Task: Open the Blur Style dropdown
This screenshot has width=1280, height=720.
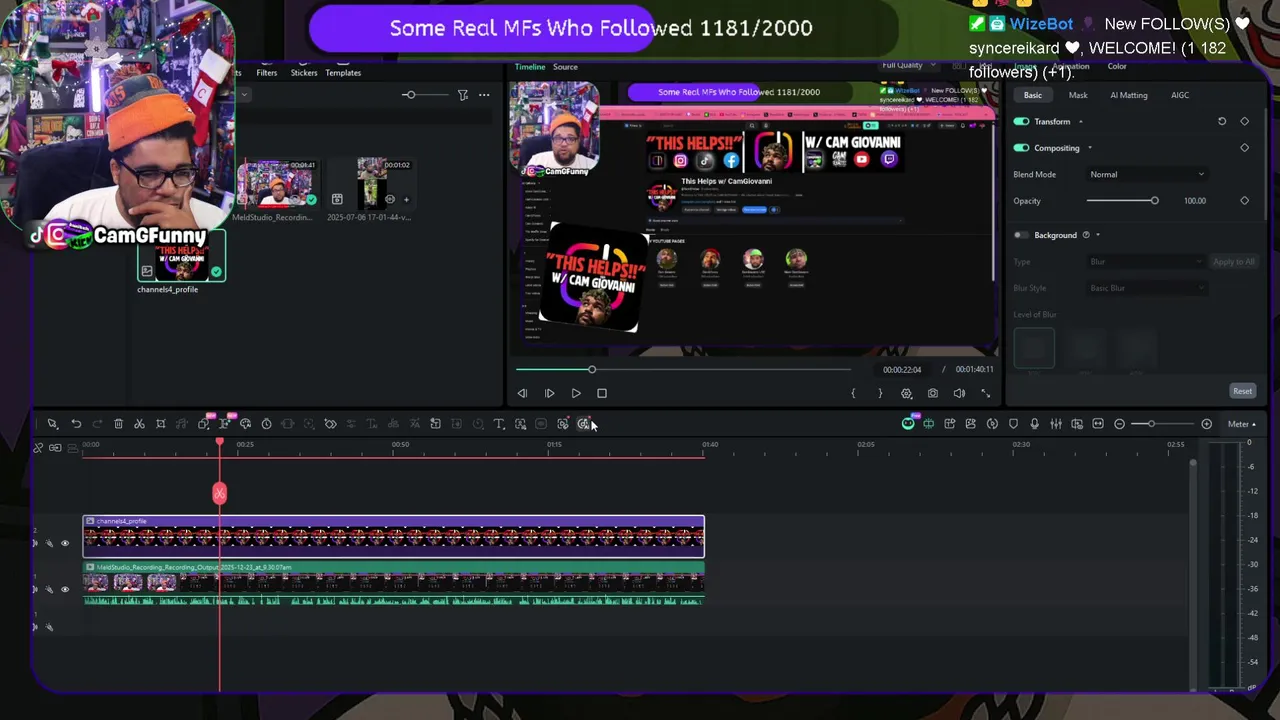Action: (x=1146, y=288)
